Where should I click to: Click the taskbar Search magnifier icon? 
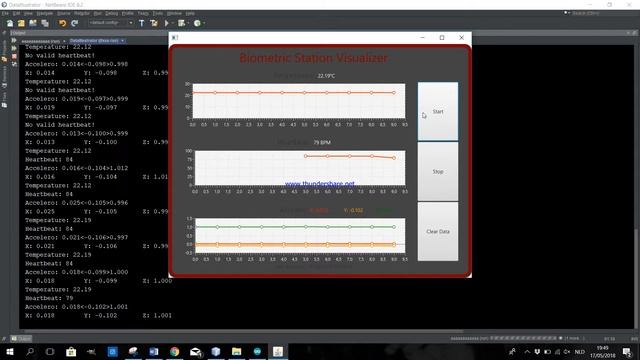pos(30,351)
